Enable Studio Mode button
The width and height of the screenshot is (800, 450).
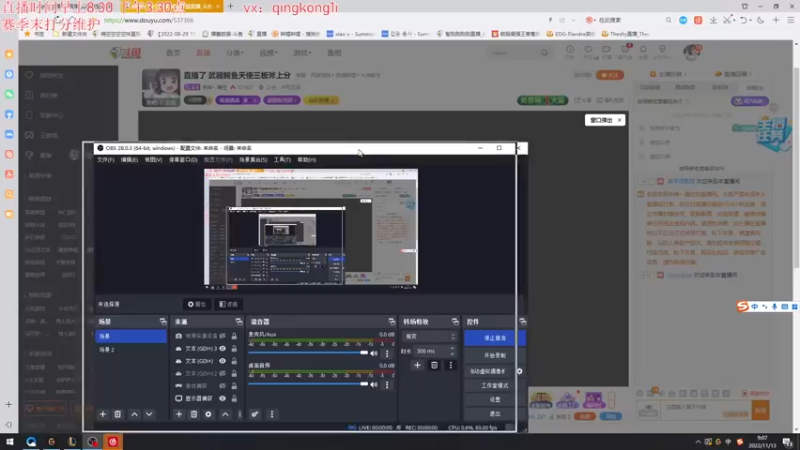pyautogui.click(x=494, y=385)
